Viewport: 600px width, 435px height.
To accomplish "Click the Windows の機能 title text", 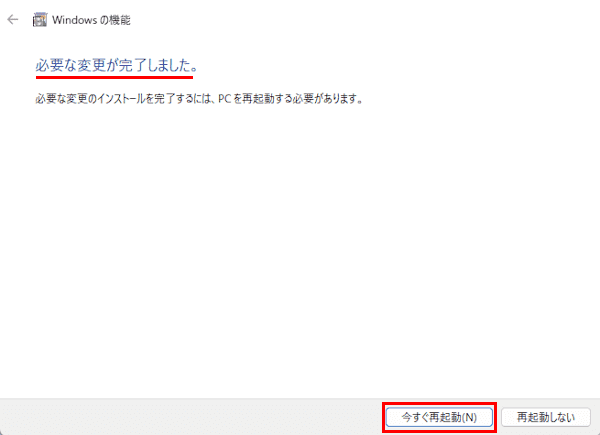I will point(91,20).
